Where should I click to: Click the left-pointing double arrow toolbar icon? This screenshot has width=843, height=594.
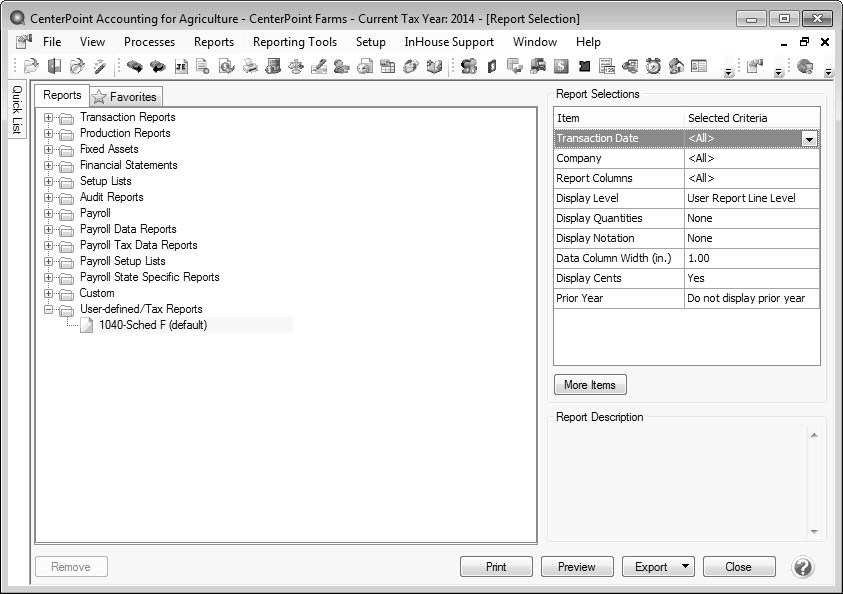click(158, 66)
